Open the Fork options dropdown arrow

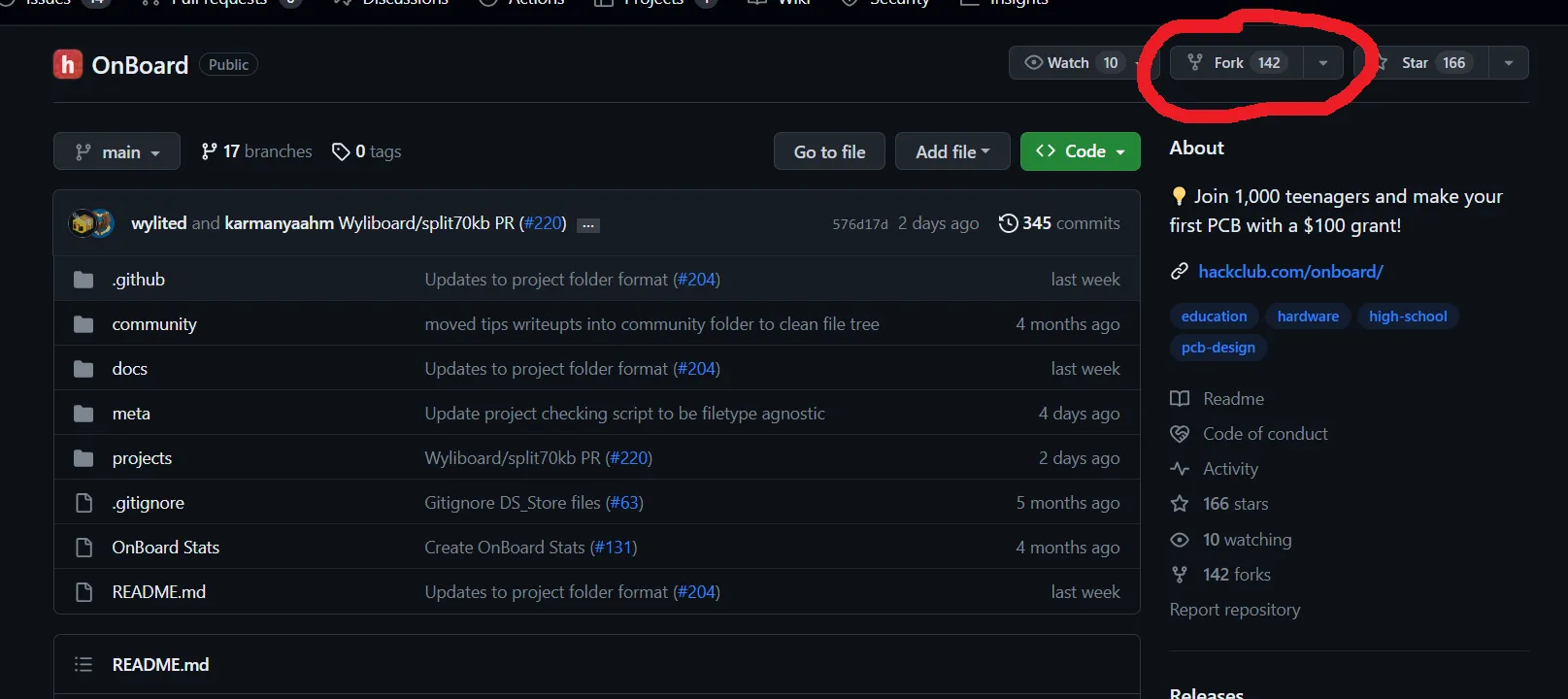[x=1323, y=63]
